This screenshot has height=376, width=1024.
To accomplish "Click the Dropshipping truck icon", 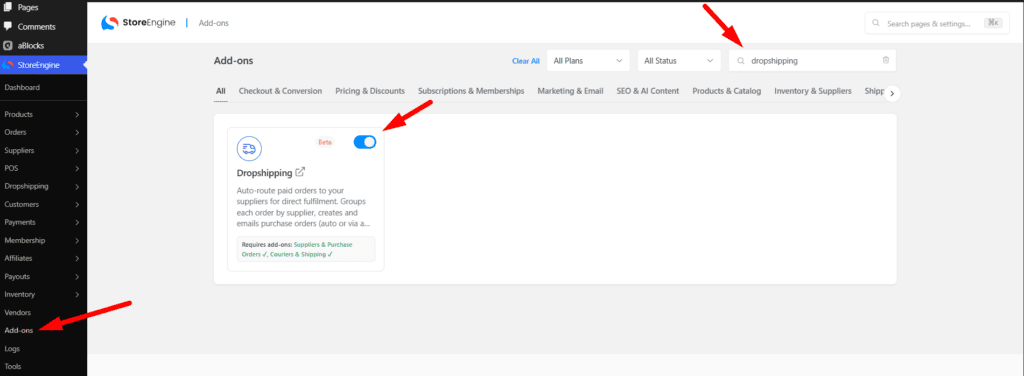I will tap(249, 149).
